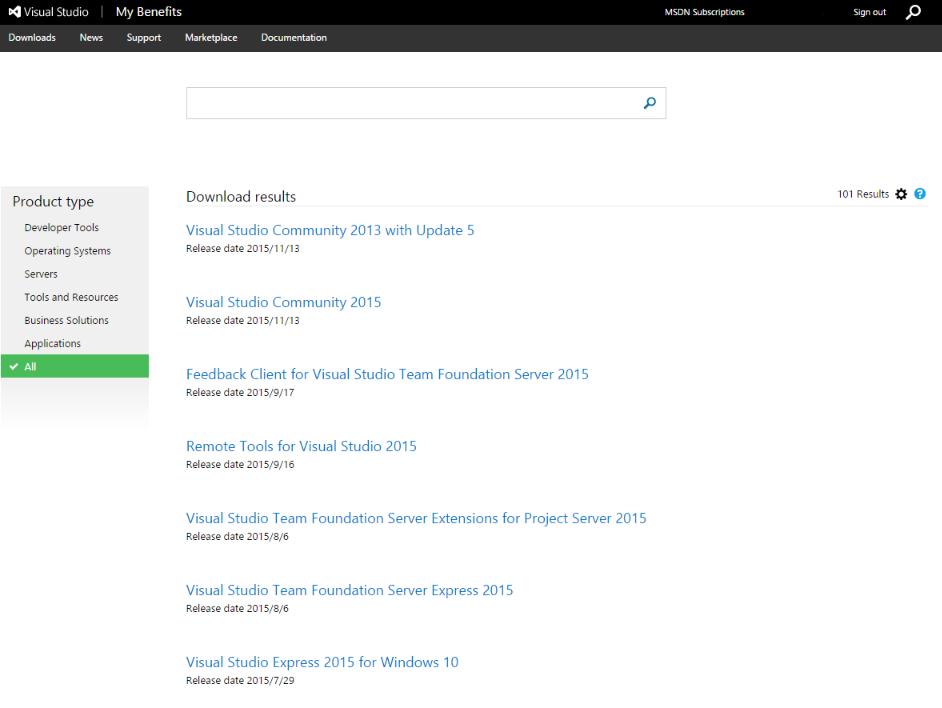
Task: Open Team Foundation Server Express 2015
Action: click(x=349, y=591)
